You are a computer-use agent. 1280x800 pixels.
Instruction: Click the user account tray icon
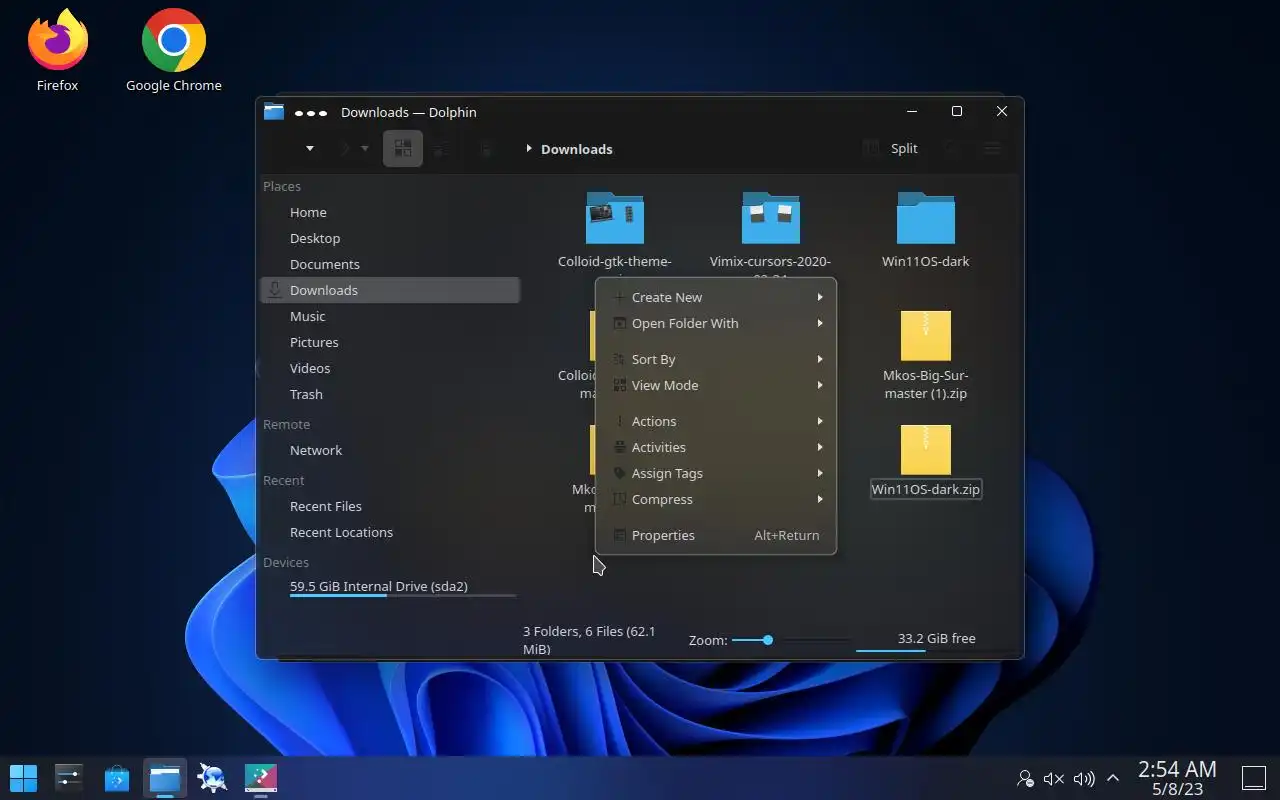1025,778
